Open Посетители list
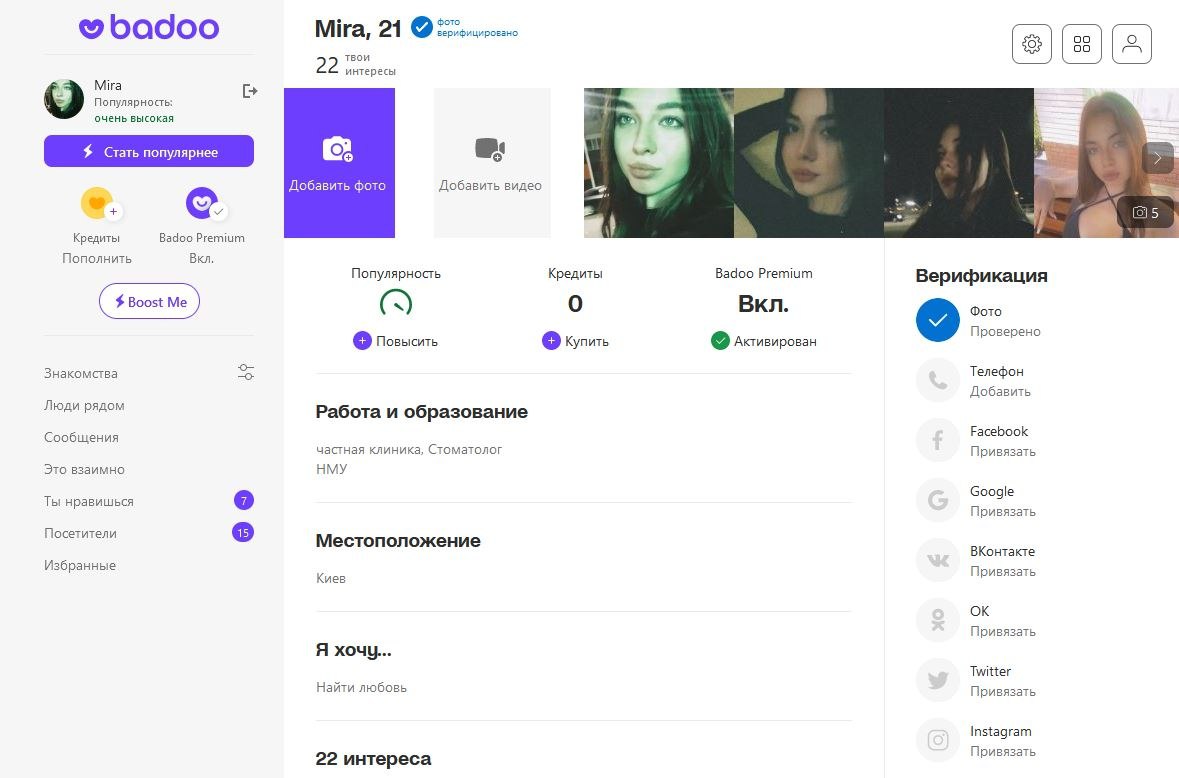This screenshot has width=1179, height=778. pyautogui.click(x=80, y=534)
